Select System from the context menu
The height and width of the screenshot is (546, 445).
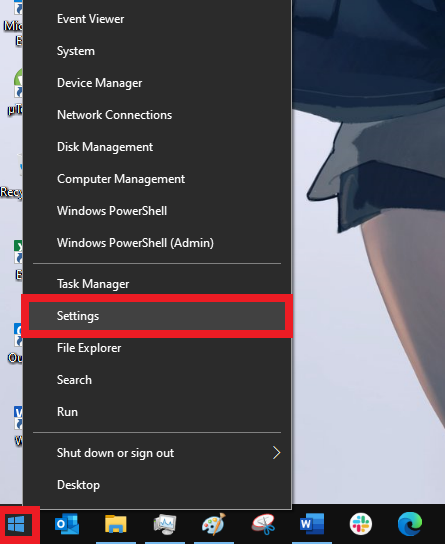[157, 51]
